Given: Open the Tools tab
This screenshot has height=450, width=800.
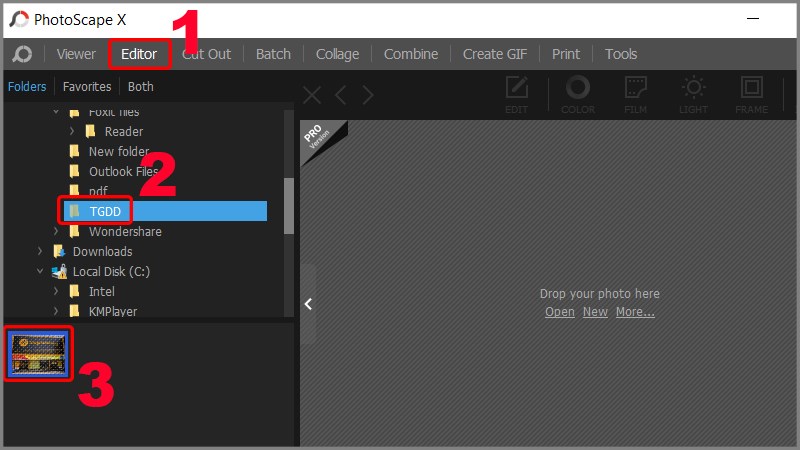Looking at the screenshot, I should (621, 54).
